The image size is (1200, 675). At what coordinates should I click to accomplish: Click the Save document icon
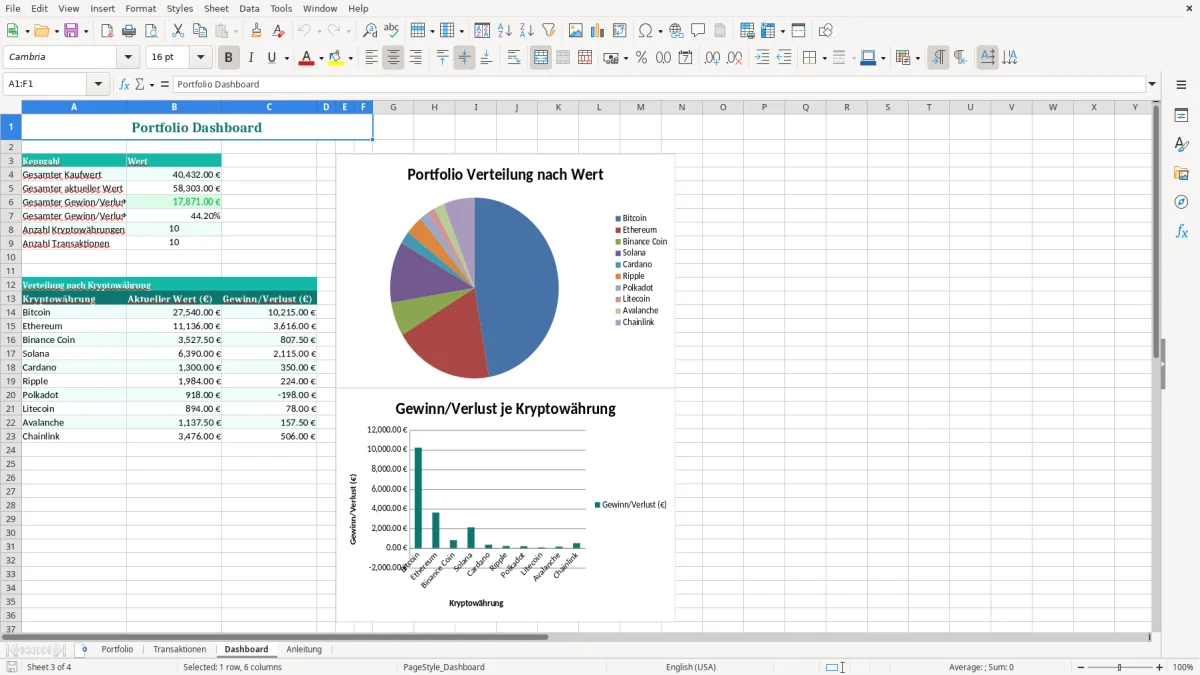coord(71,31)
